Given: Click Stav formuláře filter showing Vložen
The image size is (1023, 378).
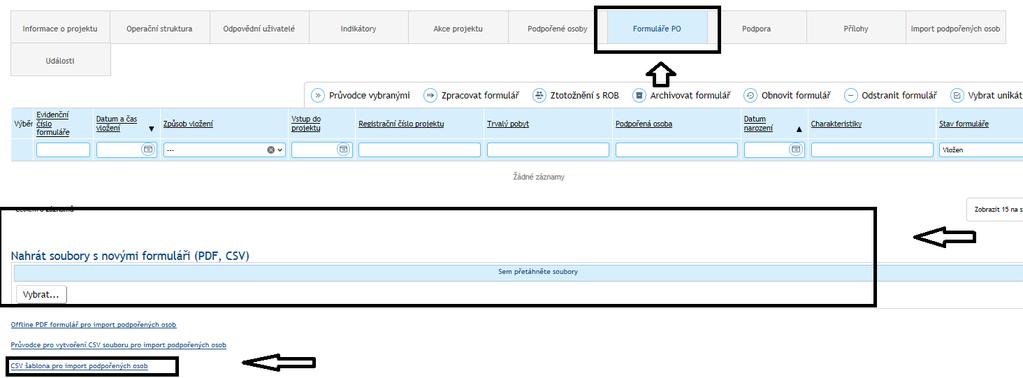Looking at the screenshot, I should [981, 150].
